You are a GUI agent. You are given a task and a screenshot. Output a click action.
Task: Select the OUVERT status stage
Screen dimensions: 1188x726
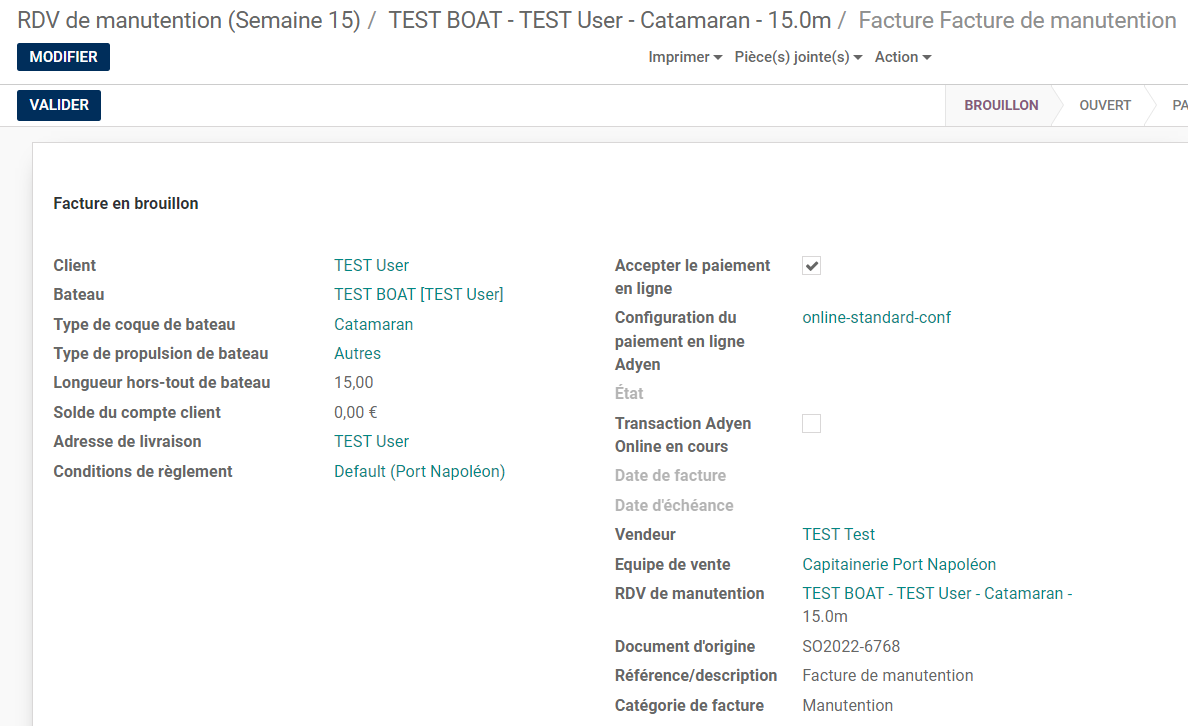pyautogui.click(x=1104, y=105)
